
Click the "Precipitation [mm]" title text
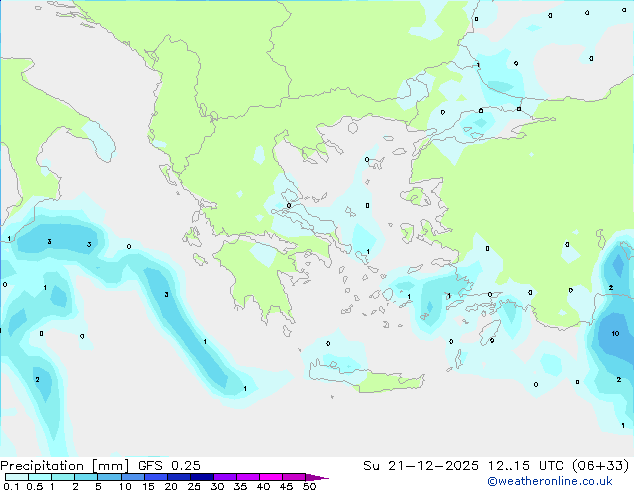coord(64,466)
